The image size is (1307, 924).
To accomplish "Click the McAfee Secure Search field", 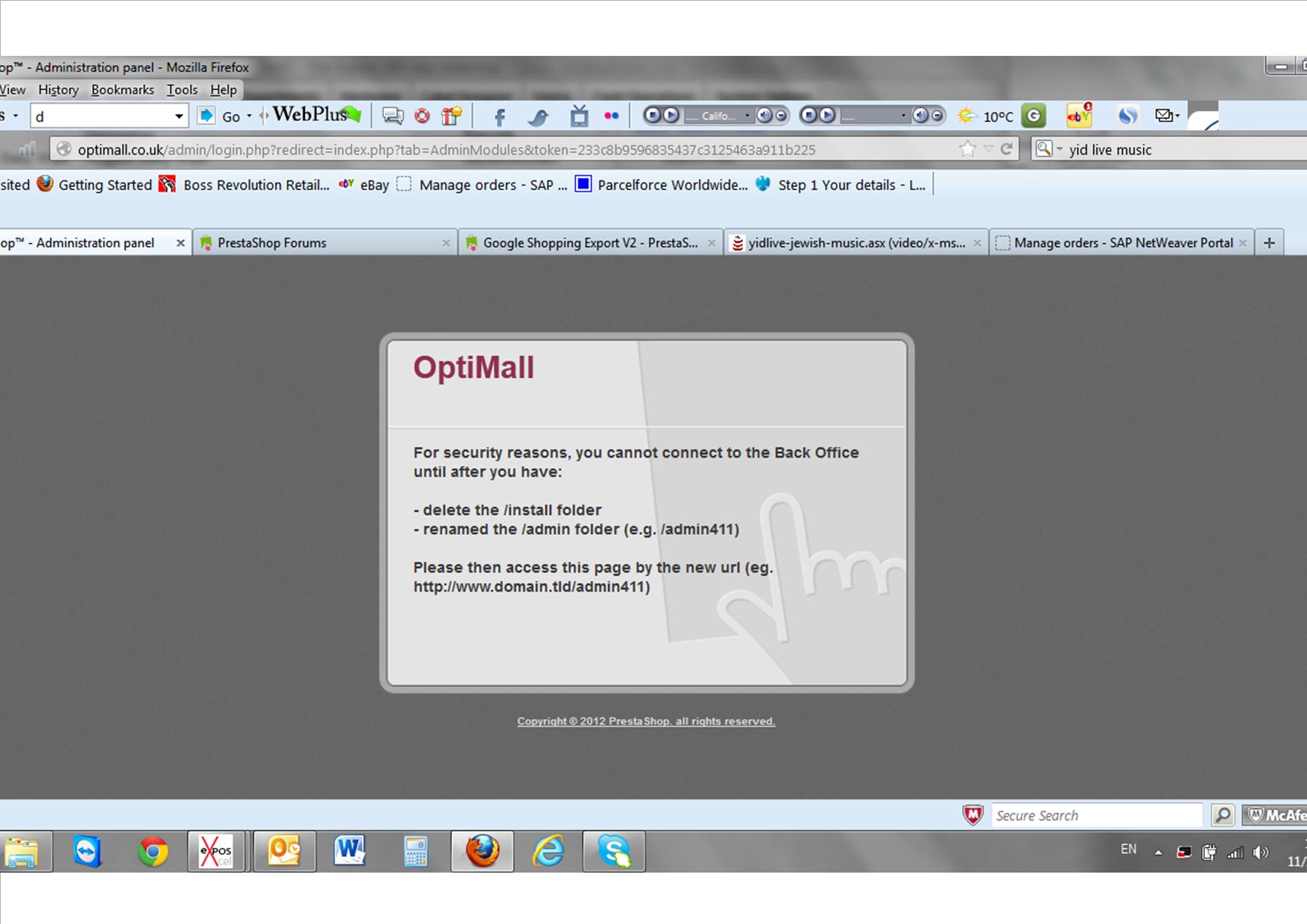I will (1097, 815).
